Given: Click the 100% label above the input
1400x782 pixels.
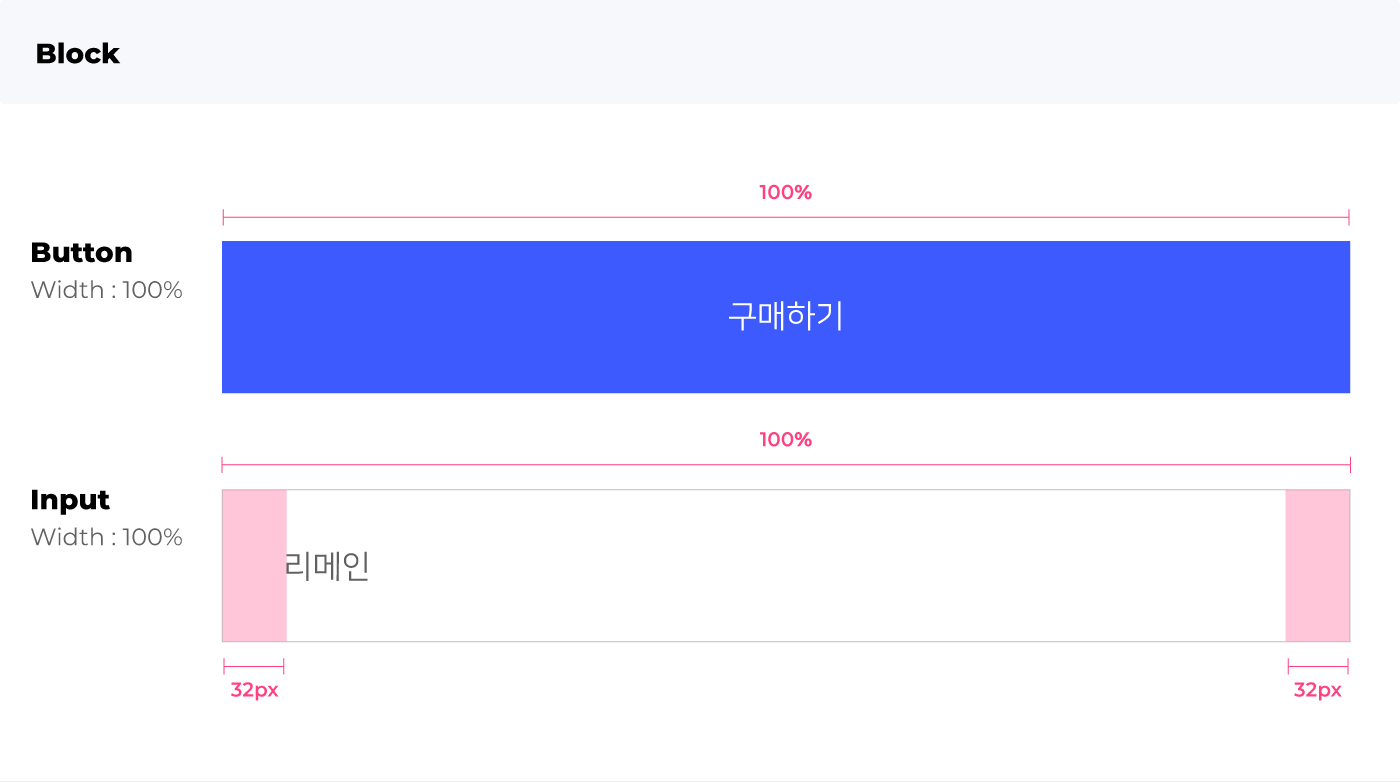Looking at the screenshot, I should tap(786, 440).
